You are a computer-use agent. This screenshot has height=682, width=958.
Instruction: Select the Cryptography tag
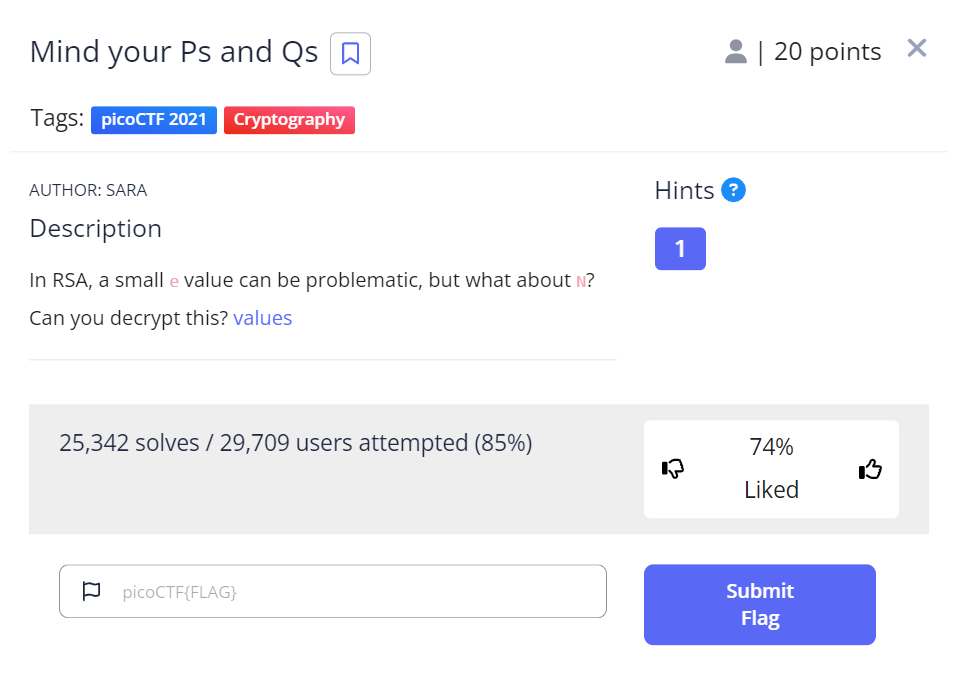click(289, 120)
